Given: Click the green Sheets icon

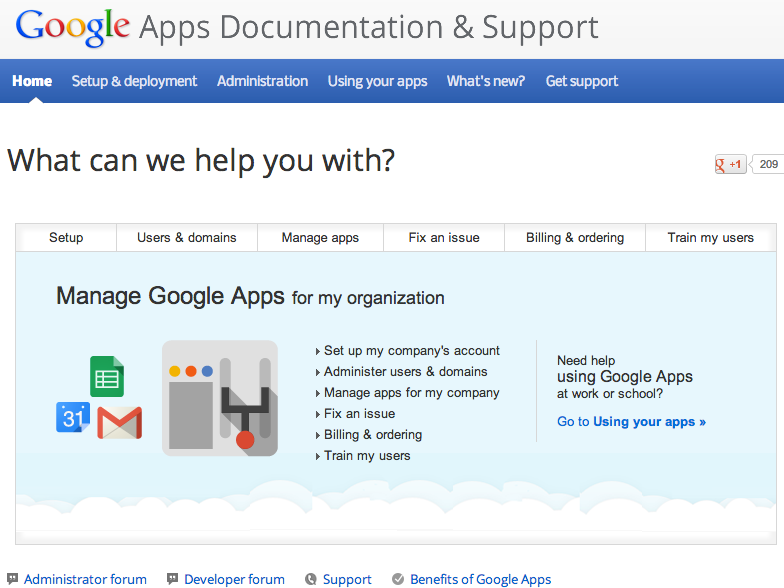Looking at the screenshot, I should 107,376.
